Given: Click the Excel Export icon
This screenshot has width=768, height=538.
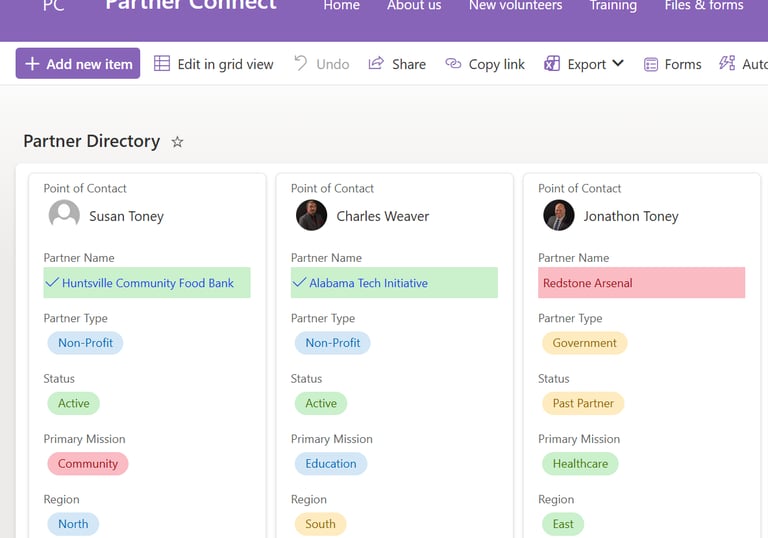Looking at the screenshot, I should click(552, 64).
